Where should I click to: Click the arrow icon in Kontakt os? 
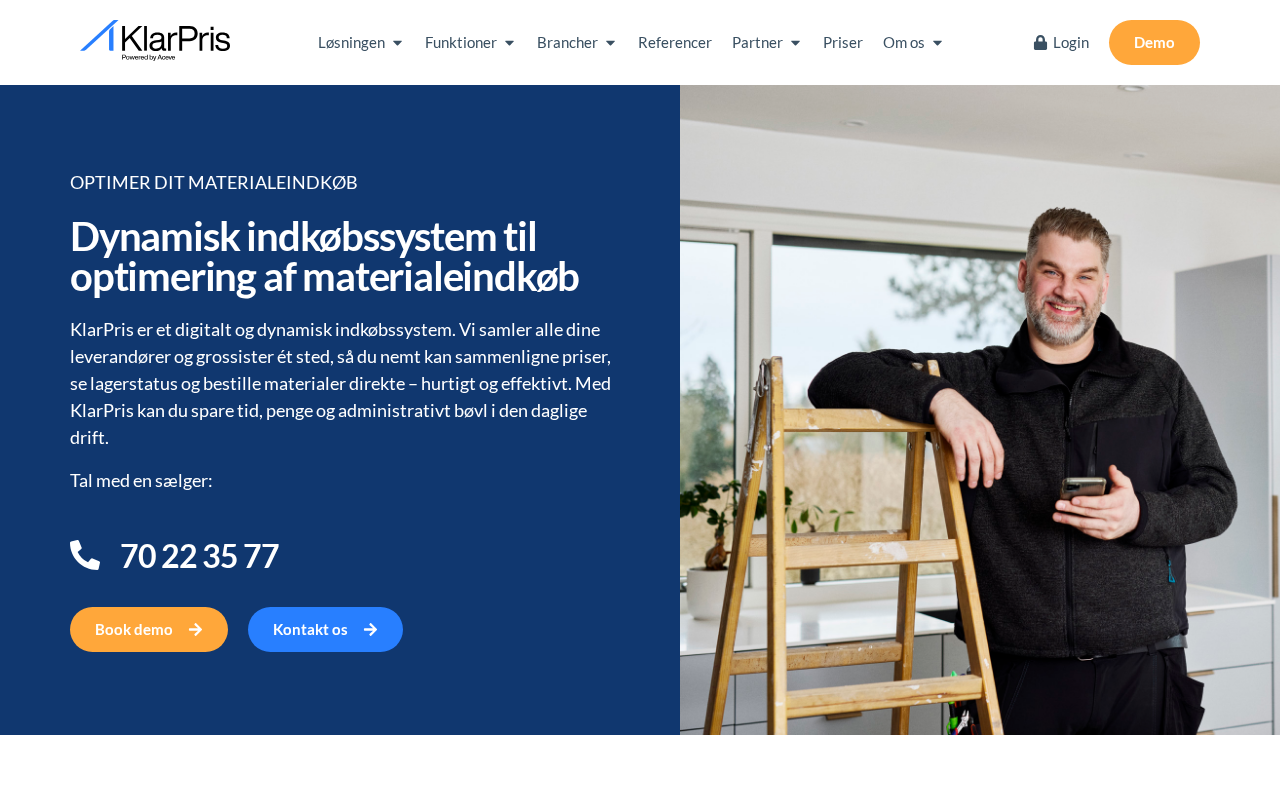[370, 629]
